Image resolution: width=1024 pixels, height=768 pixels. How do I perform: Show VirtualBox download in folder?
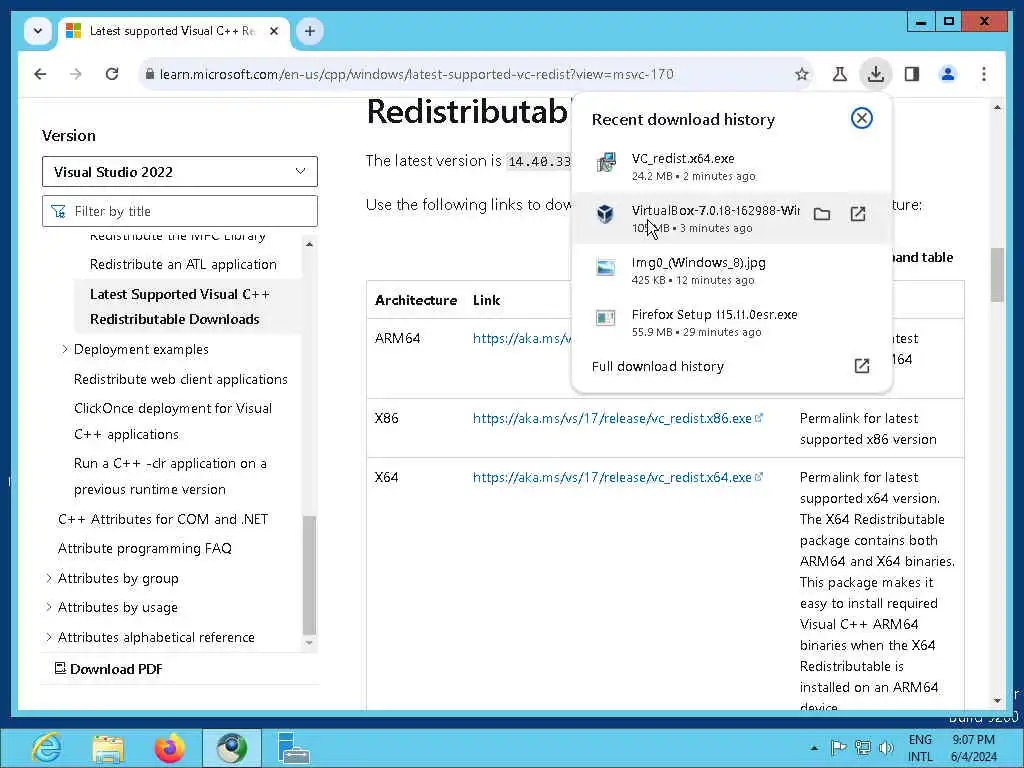822,214
